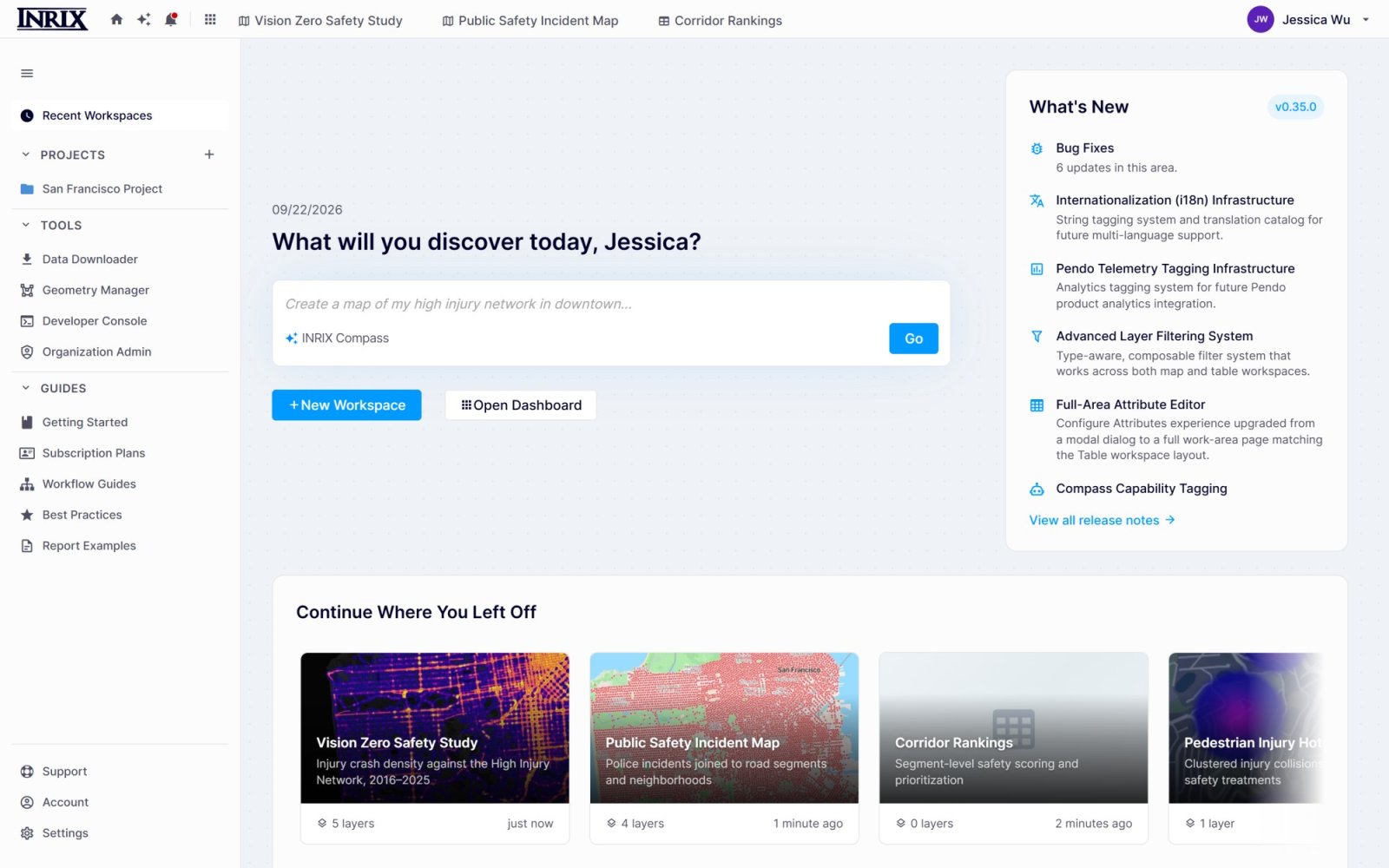This screenshot has width=1389, height=868.
Task: Click the v0.35.0 version badge
Action: [1295, 107]
